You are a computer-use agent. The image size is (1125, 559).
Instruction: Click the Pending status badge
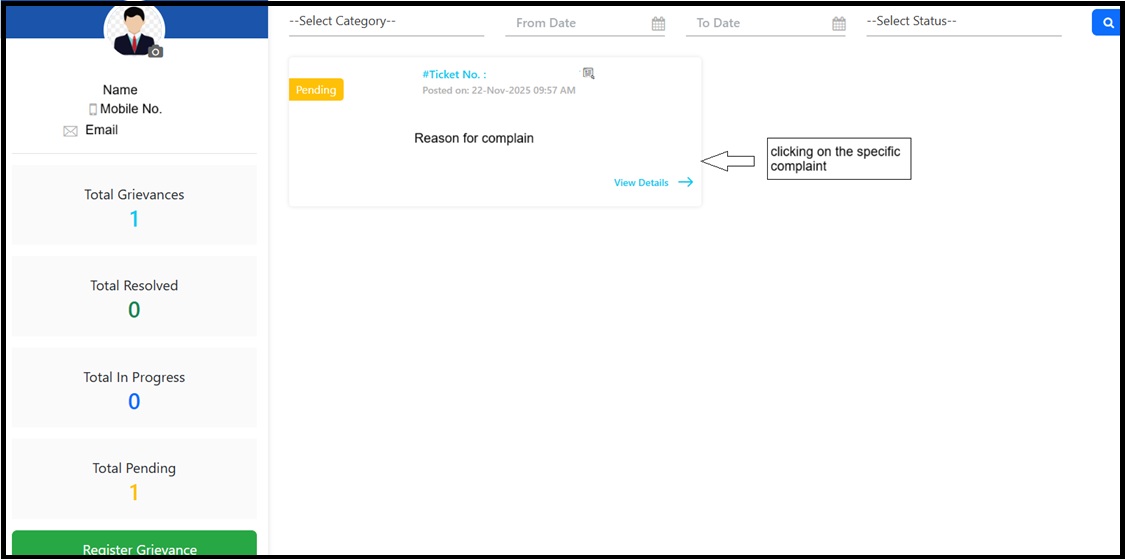click(316, 90)
